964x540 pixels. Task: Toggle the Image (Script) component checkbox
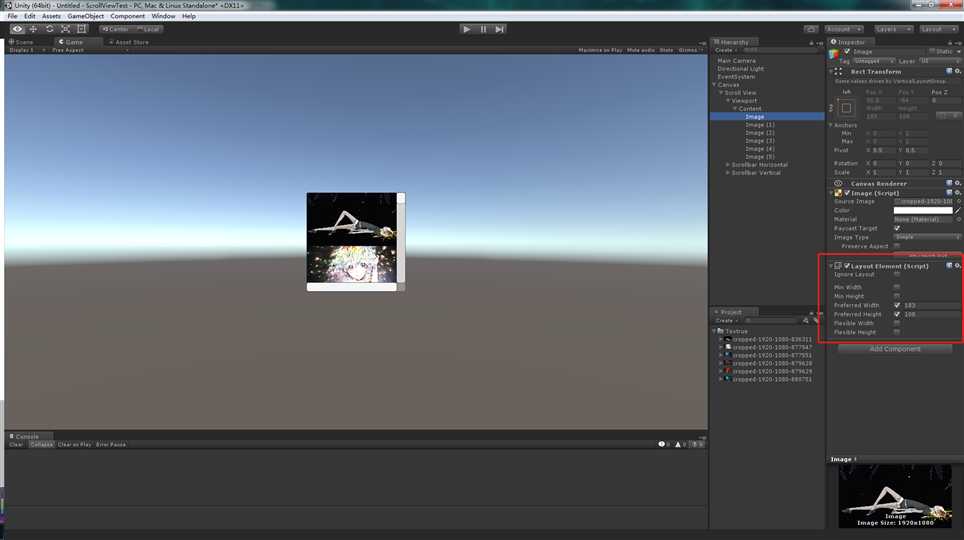[x=847, y=193]
